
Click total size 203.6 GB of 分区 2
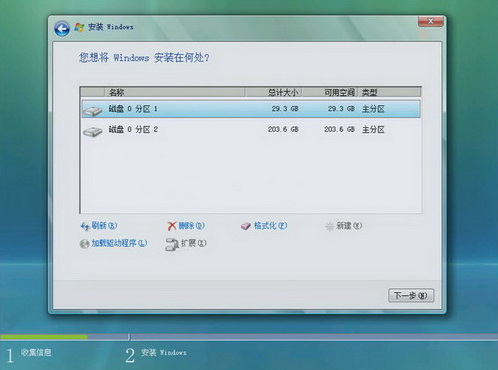point(283,130)
